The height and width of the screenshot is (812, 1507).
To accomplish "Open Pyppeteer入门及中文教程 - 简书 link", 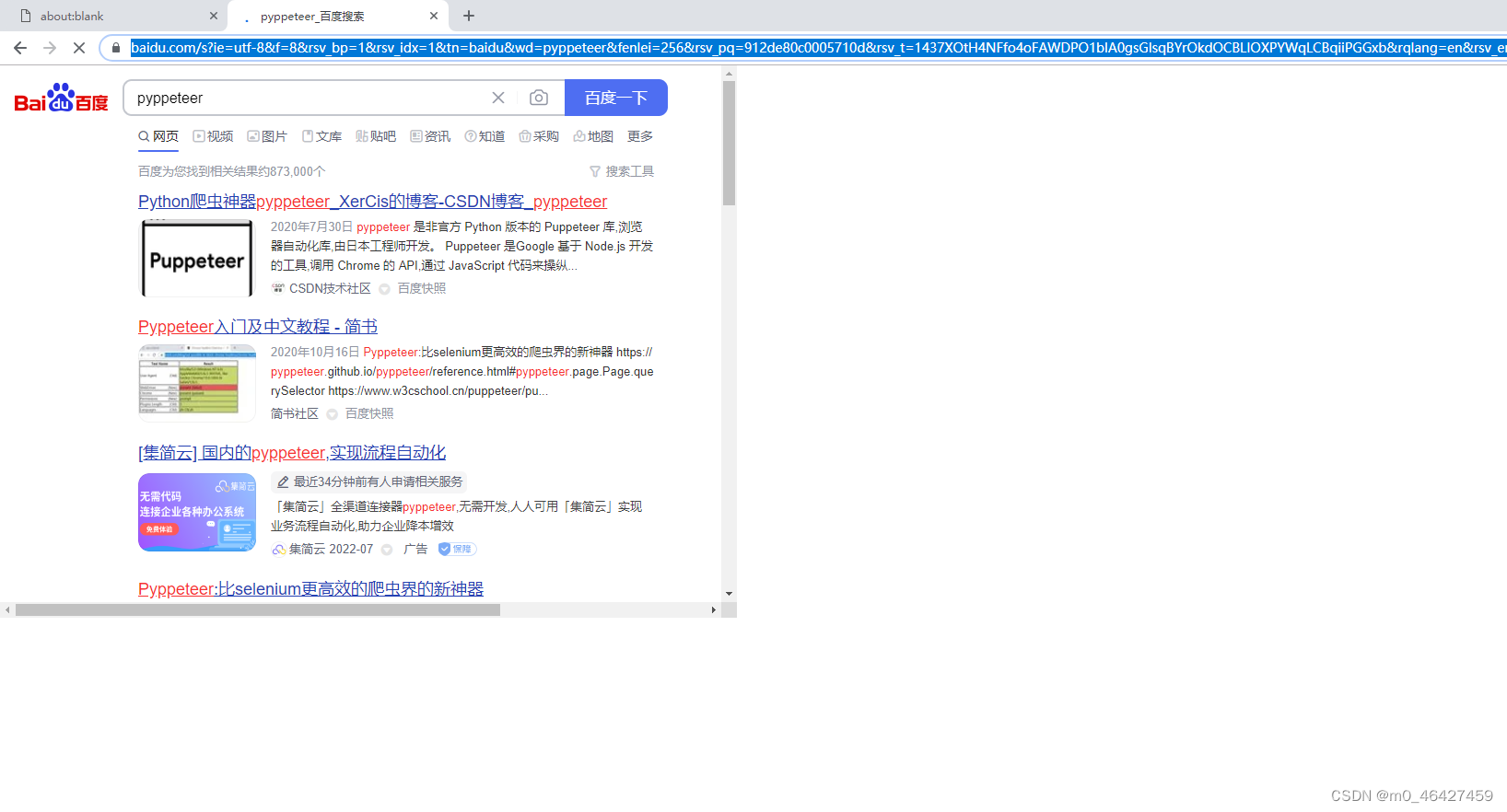I will coord(258,327).
